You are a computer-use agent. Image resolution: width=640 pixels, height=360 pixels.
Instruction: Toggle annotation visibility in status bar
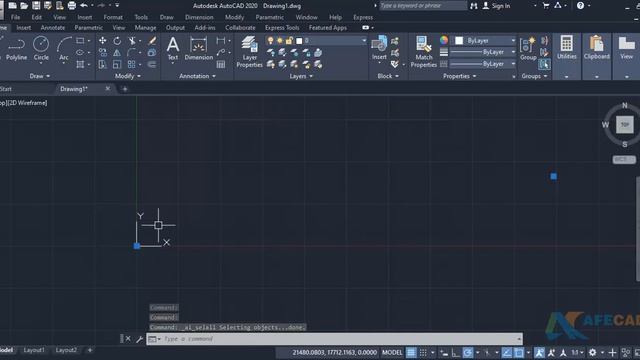click(539, 353)
